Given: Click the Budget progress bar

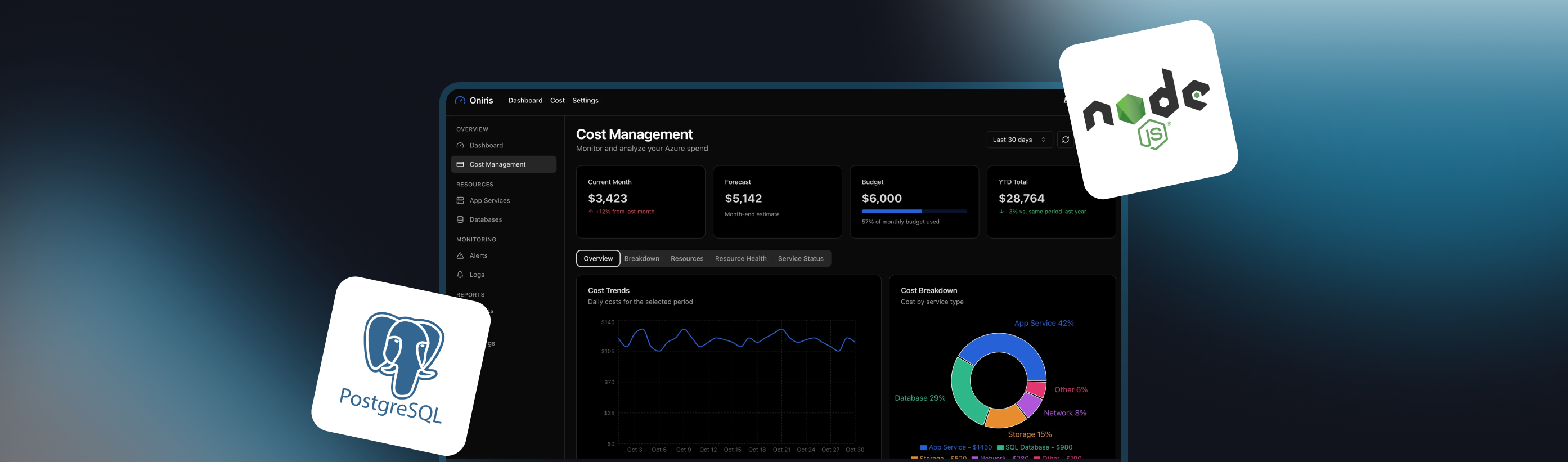Looking at the screenshot, I should click(x=914, y=211).
